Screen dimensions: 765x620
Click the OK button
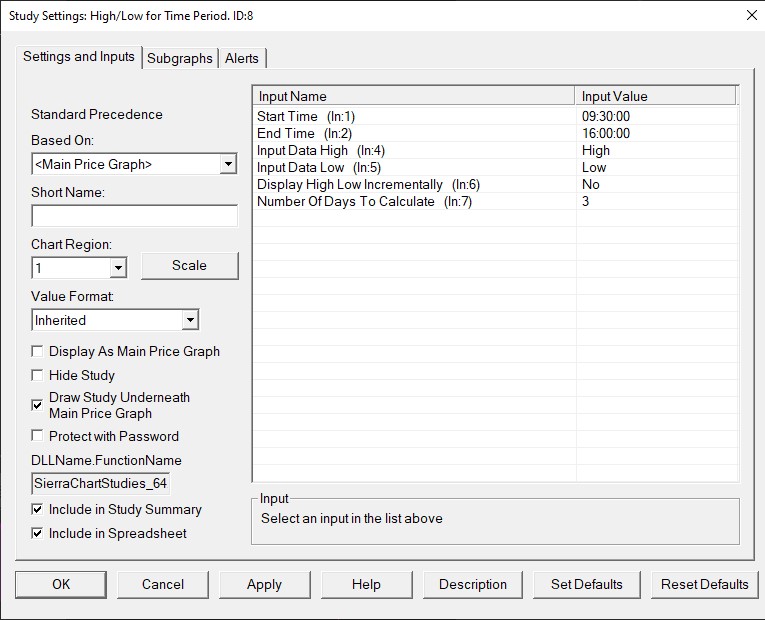tap(61, 584)
